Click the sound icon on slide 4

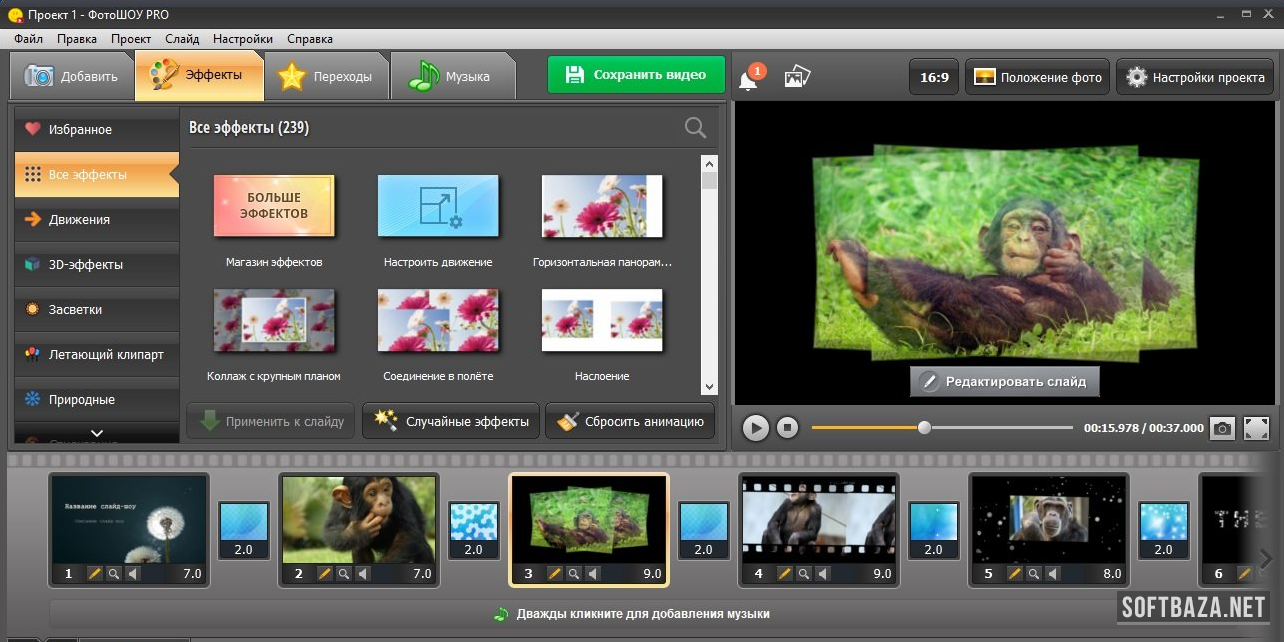coord(822,574)
